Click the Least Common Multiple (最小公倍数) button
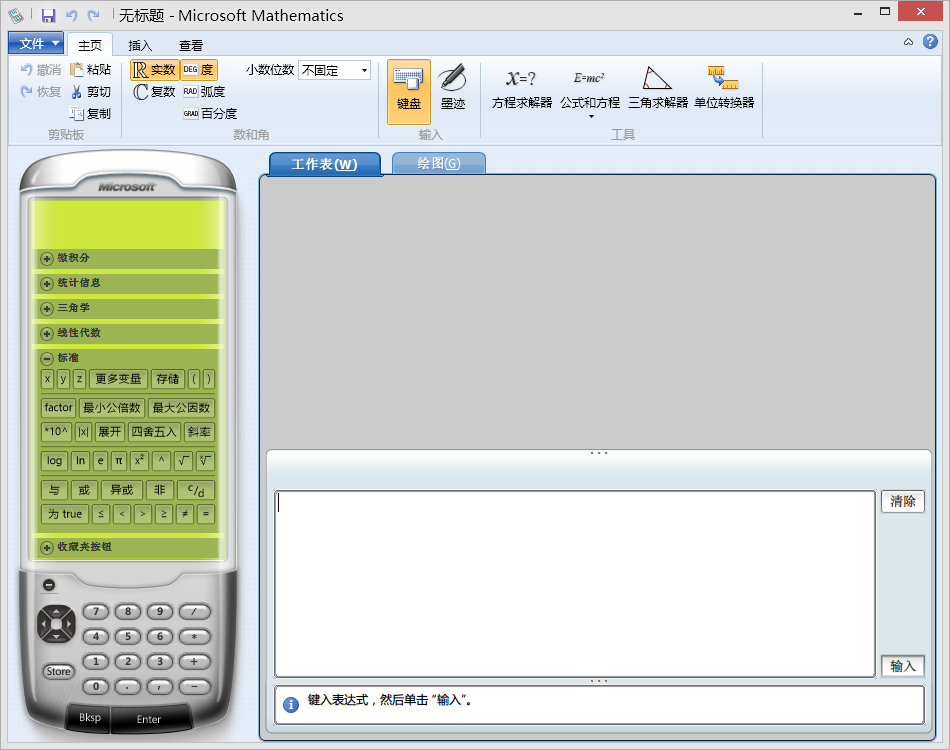The width and height of the screenshot is (950, 750). 111,408
